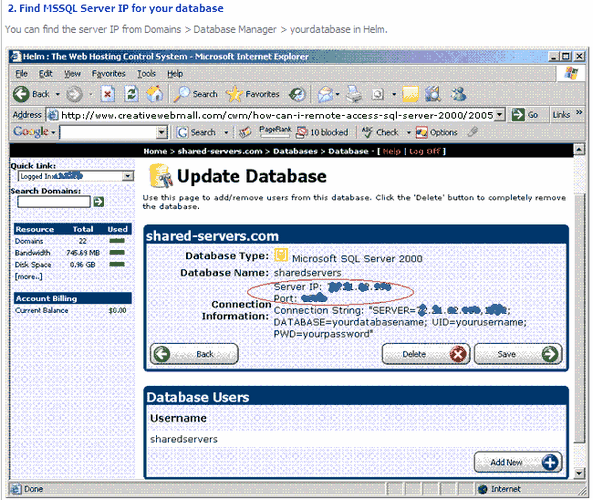Click the Edit page toolbar icon
Image resolution: width=593 pixels, height=500 pixels.
coord(378,94)
